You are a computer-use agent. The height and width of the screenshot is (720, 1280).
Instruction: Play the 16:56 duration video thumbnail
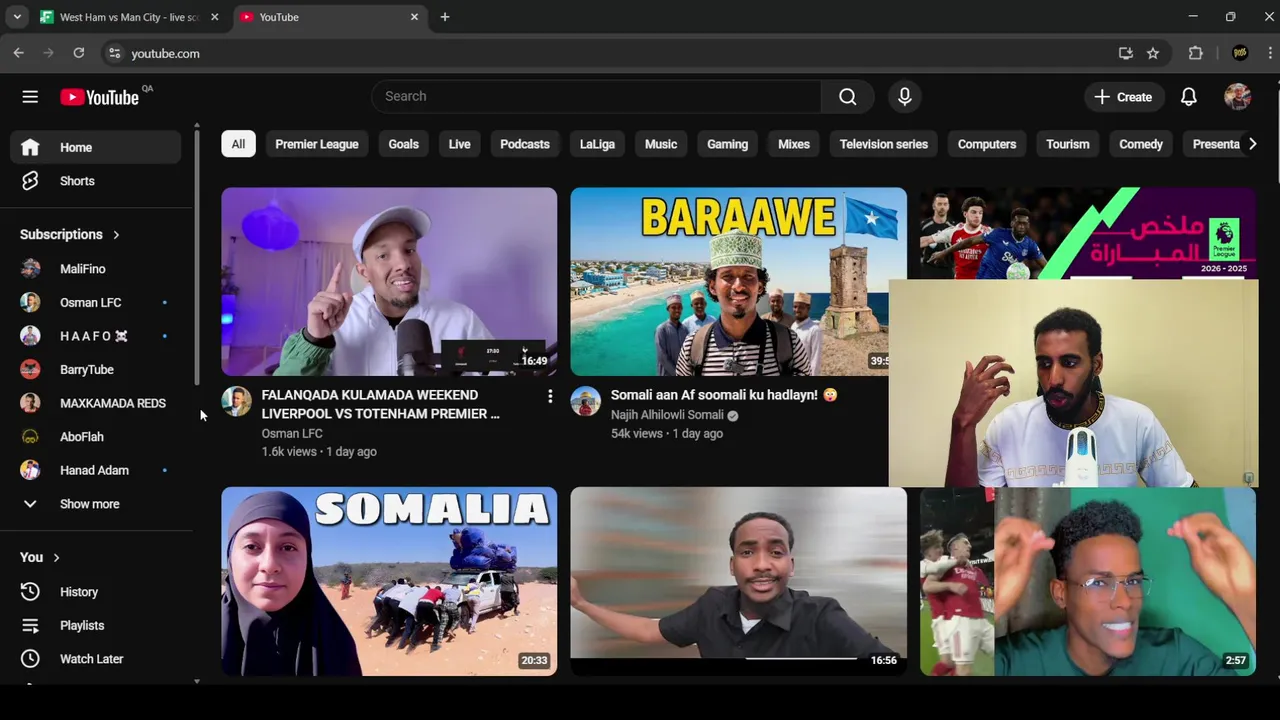tap(739, 581)
